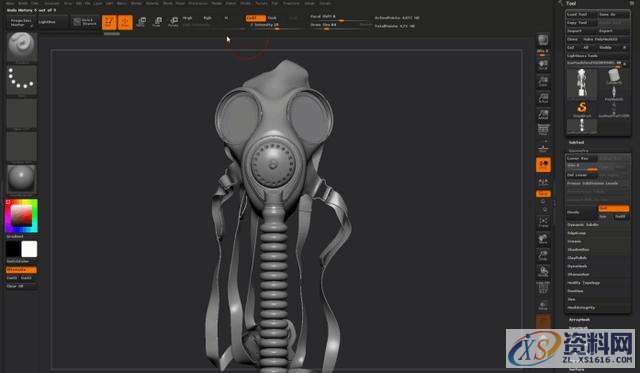Select the Rotate transform icon in top shelf

click(x=173, y=22)
